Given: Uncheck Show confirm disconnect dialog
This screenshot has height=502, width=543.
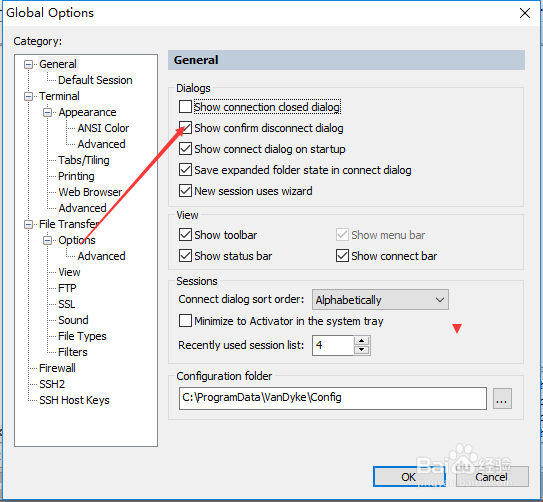Looking at the screenshot, I should click(185, 128).
